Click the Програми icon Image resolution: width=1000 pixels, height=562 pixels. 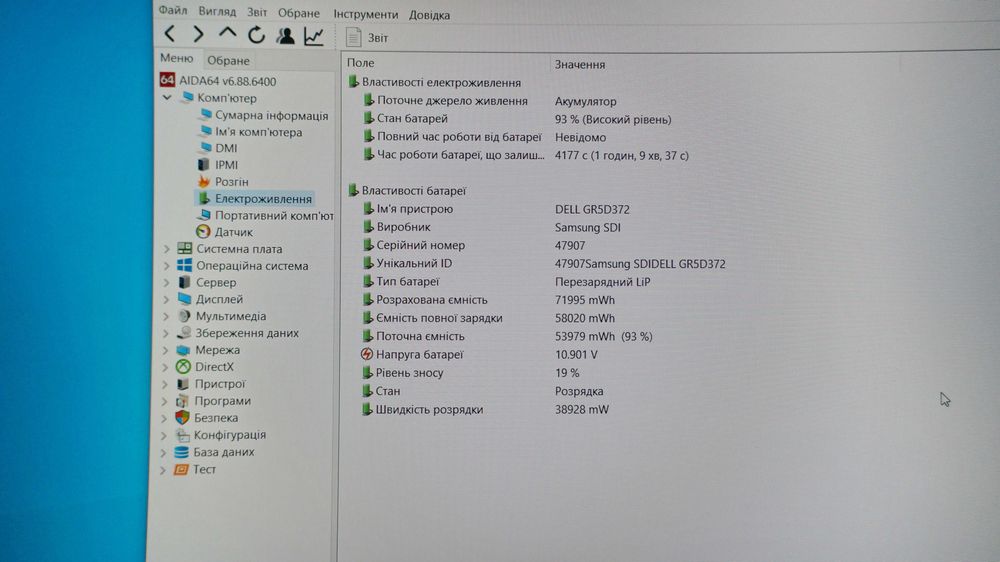click(182, 401)
